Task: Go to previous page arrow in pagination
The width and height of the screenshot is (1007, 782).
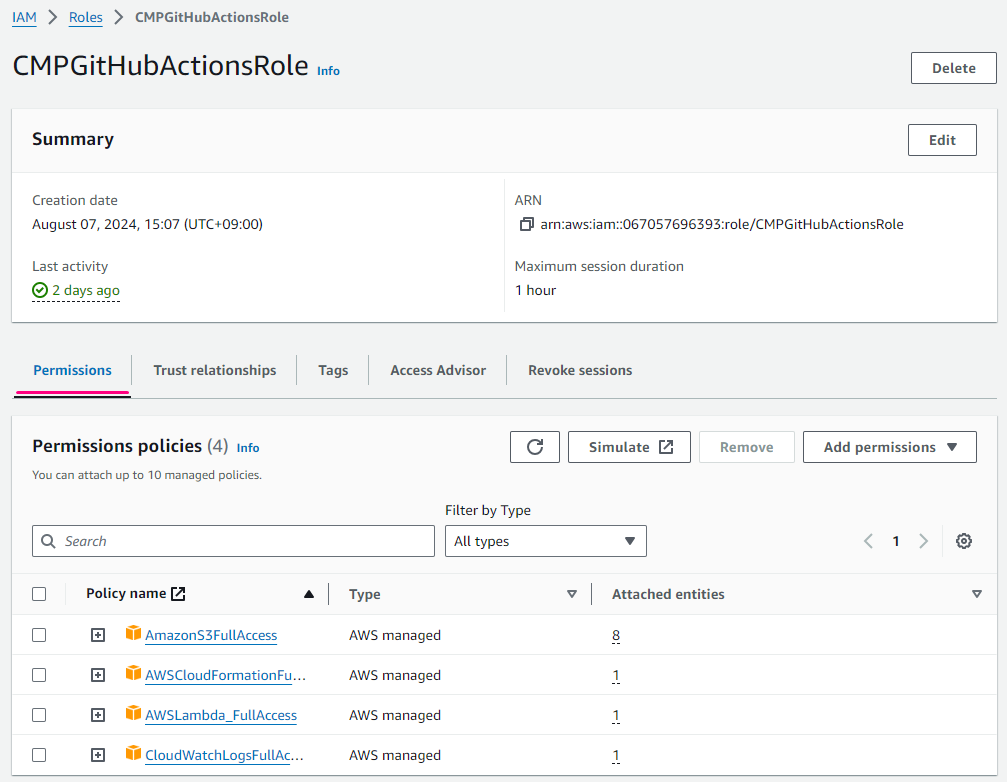Action: (868, 541)
